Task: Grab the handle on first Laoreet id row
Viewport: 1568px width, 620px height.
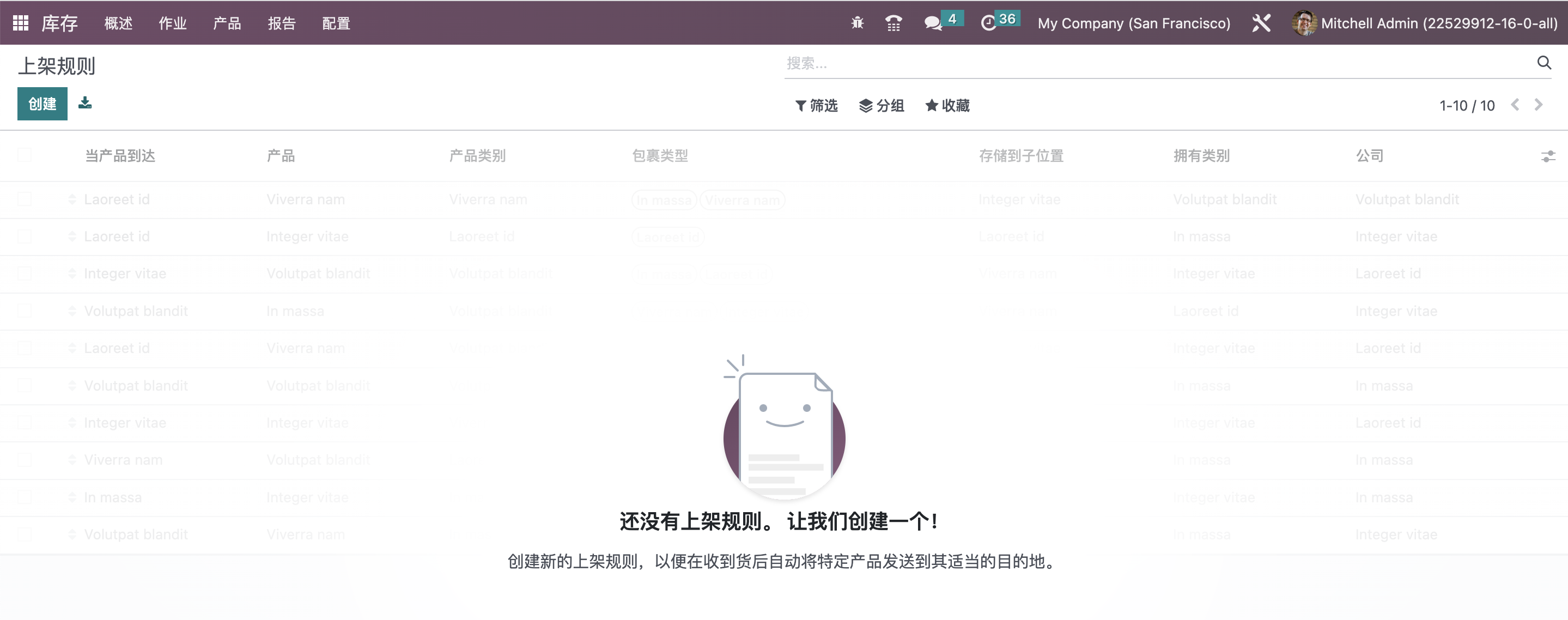Action: (x=72, y=199)
